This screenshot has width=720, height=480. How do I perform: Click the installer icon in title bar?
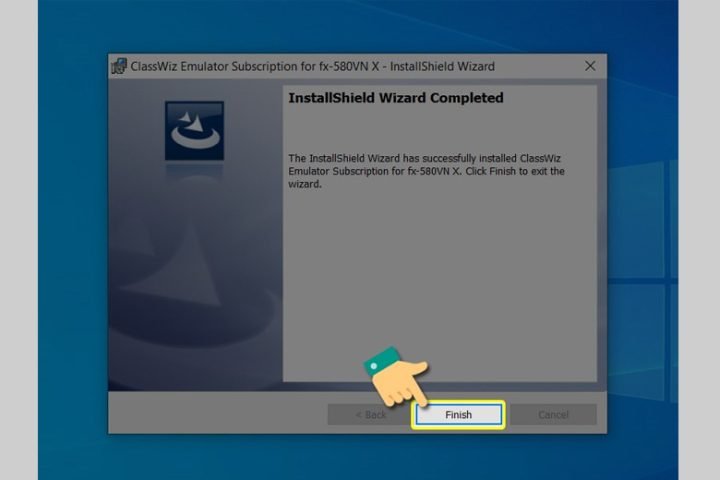click(119, 67)
